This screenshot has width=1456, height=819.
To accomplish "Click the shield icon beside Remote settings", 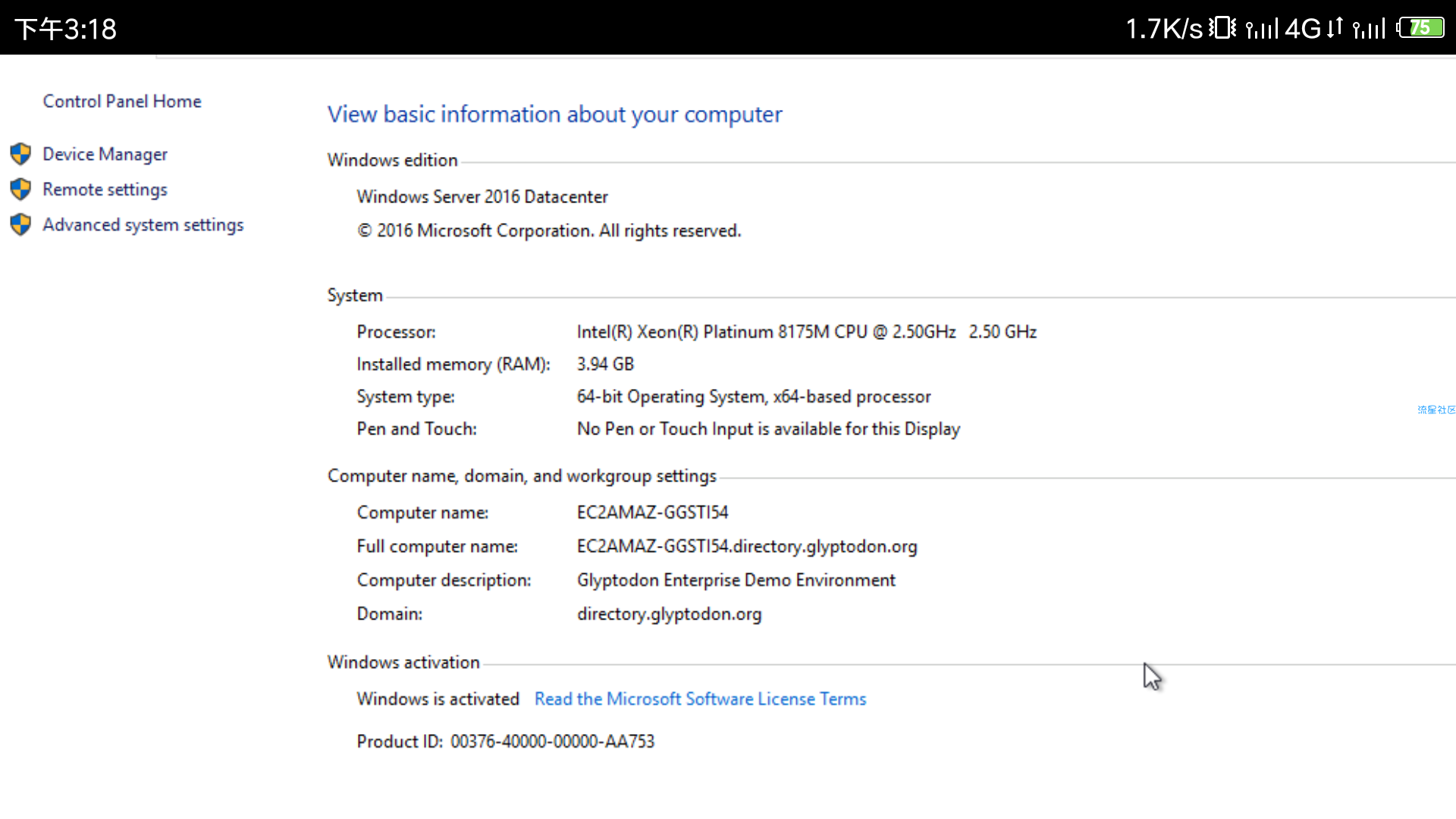I will coord(20,189).
